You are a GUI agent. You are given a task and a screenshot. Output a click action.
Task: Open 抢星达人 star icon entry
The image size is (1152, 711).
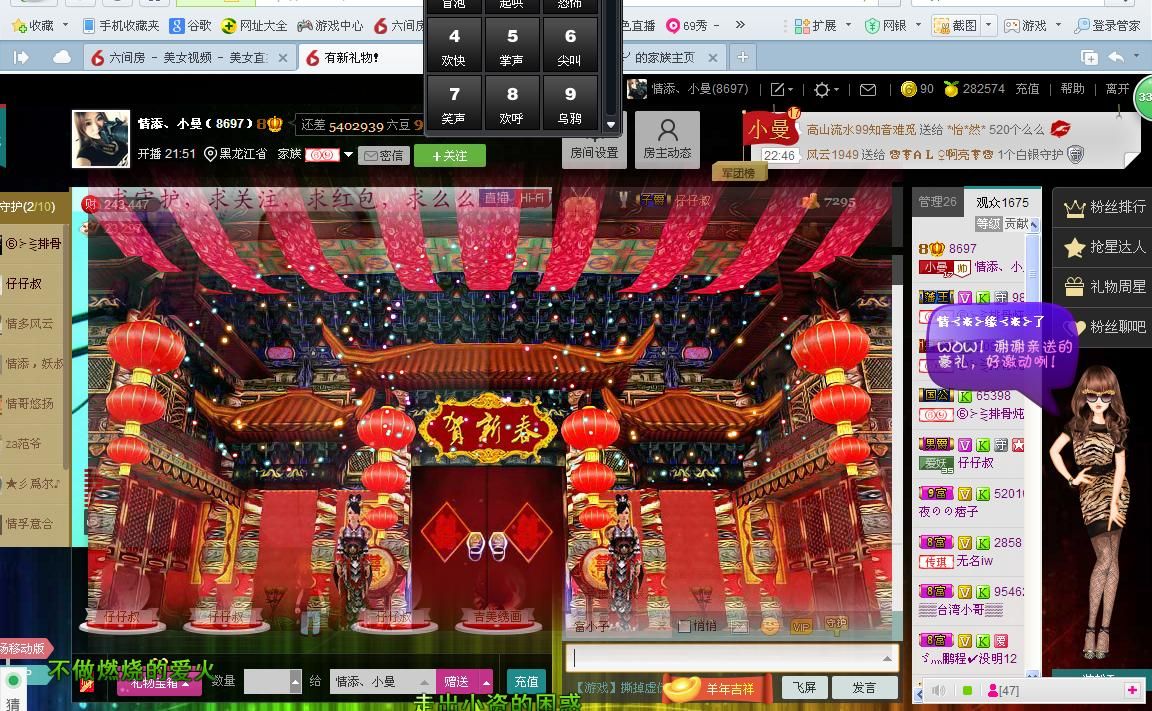tap(1104, 247)
